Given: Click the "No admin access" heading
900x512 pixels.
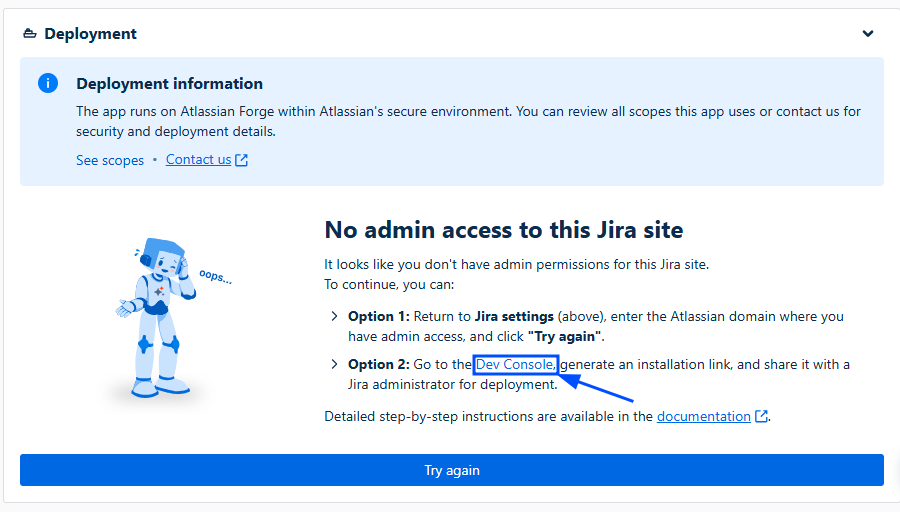Looking at the screenshot, I should click(x=503, y=230).
